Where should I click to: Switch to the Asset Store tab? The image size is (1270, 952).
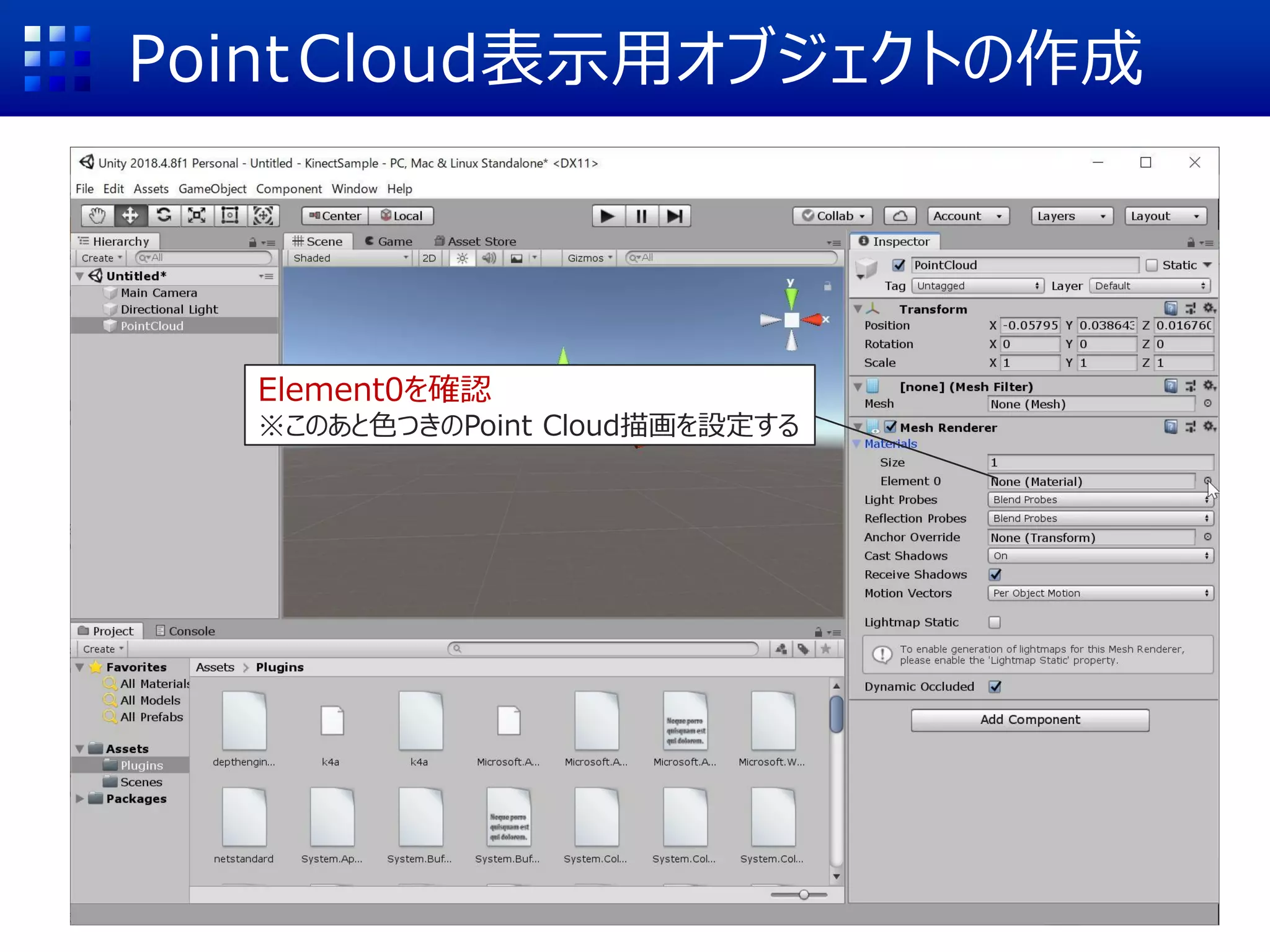tap(475, 242)
